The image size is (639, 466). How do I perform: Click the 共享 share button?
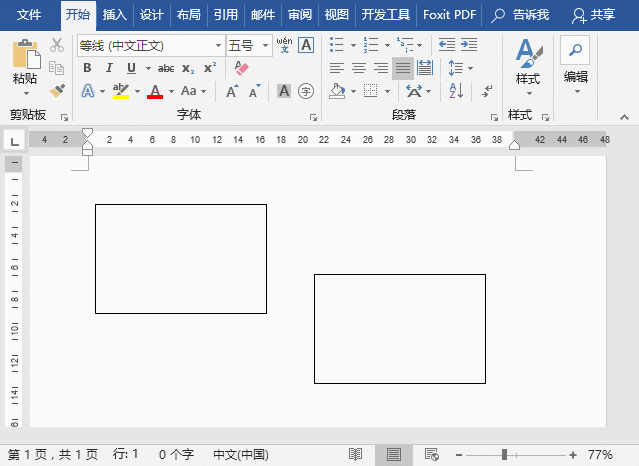(594, 15)
